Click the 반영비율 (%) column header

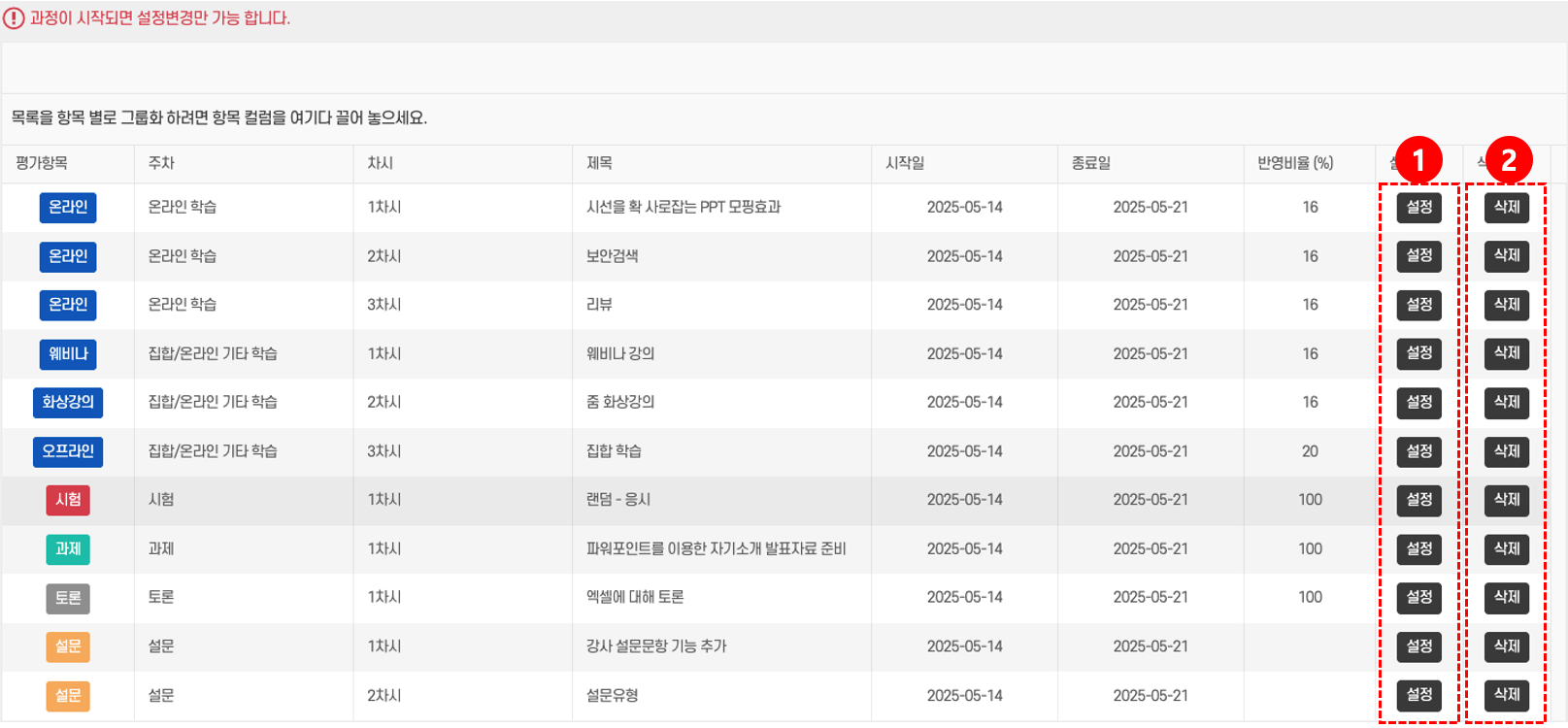click(x=1295, y=163)
